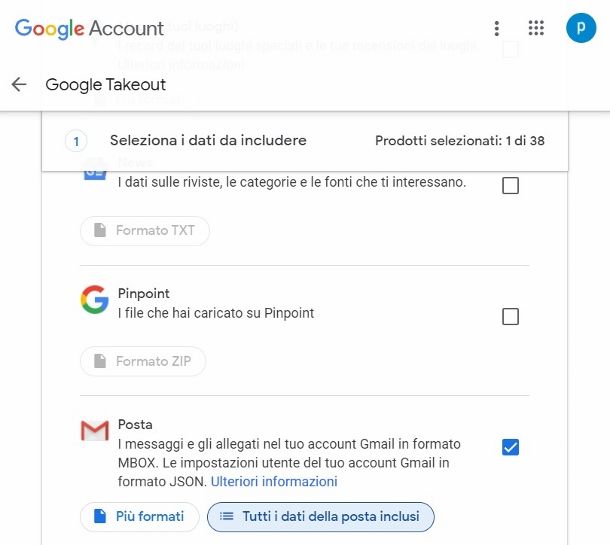Open the Ulteriori informazioni link for Posta
The height and width of the screenshot is (545, 610).
(x=273, y=482)
